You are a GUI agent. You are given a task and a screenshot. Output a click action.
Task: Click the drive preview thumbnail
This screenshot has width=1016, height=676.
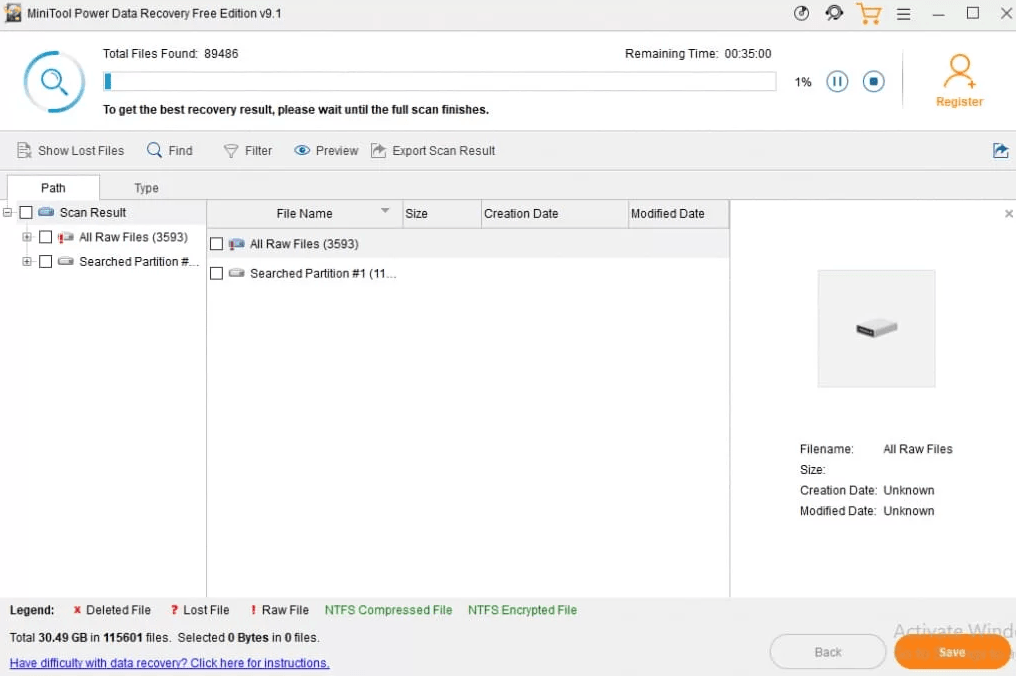point(876,329)
